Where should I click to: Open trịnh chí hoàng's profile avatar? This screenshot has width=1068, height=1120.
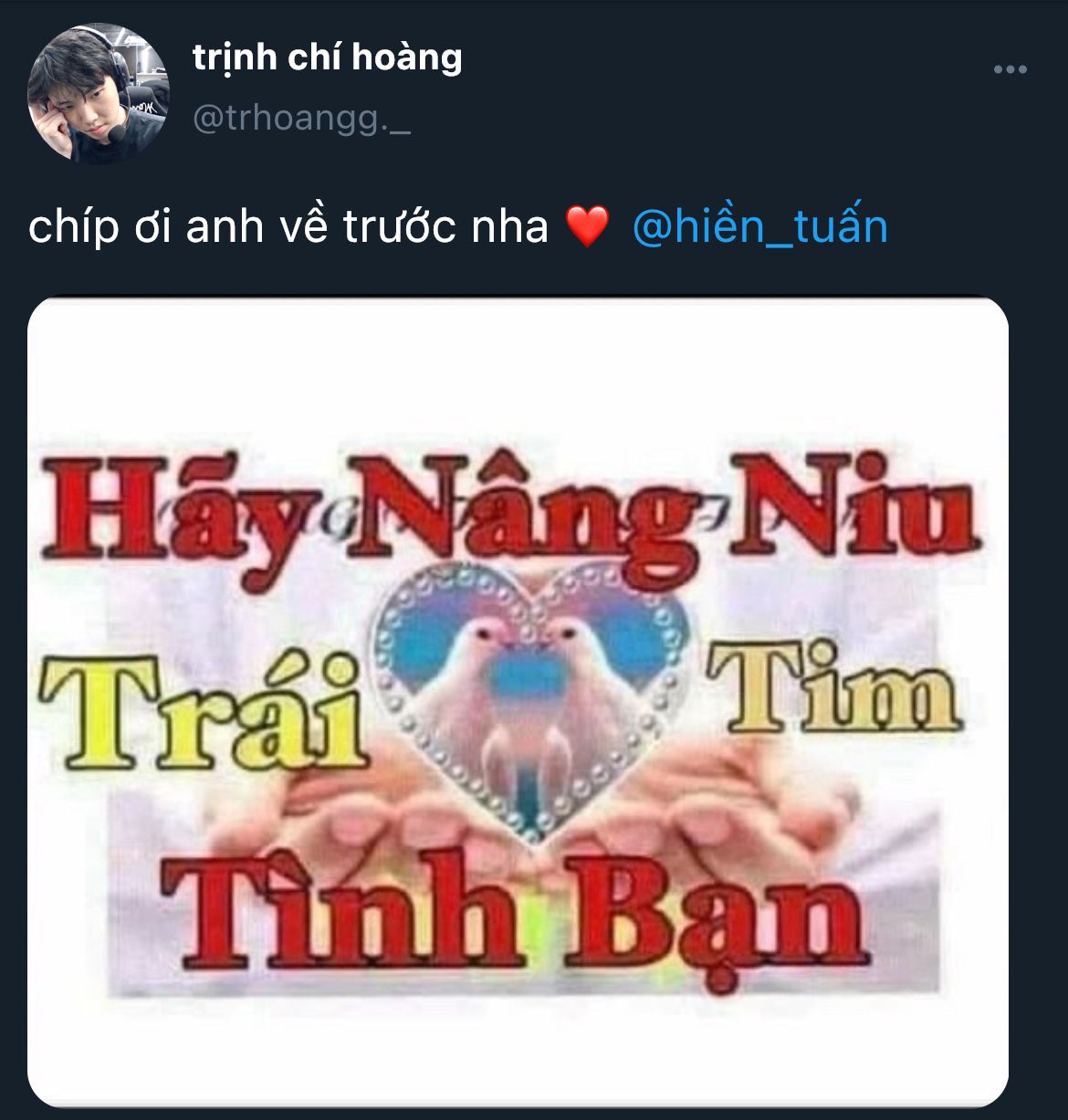coord(99,94)
